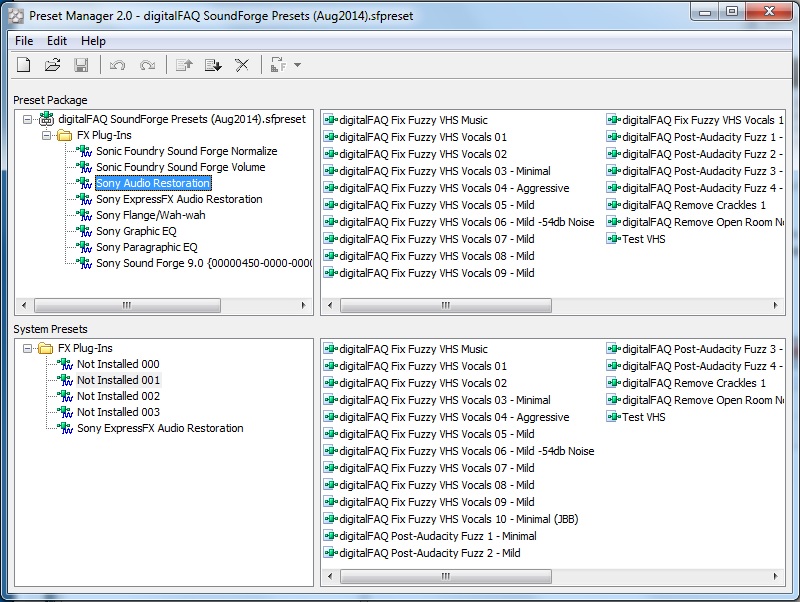This screenshot has width=800, height=602.
Task: Select Fix Fuzzy VHS Vocals 08 - Mild in system list
Action: pos(437,485)
